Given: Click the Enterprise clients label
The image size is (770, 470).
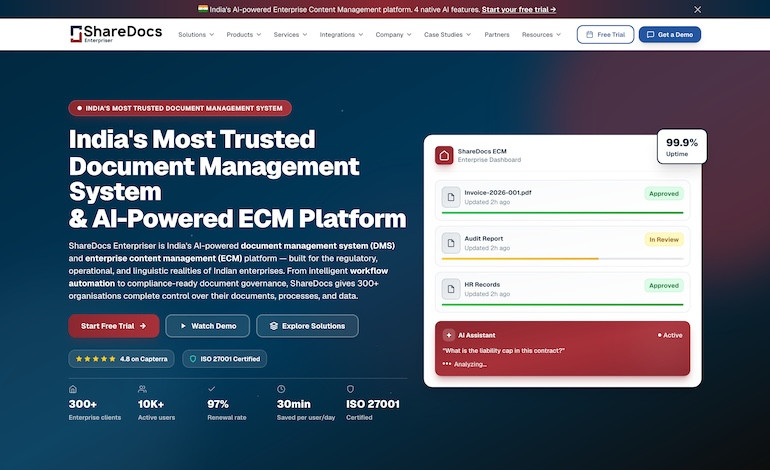Looking at the screenshot, I should click(x=95, y=417).
